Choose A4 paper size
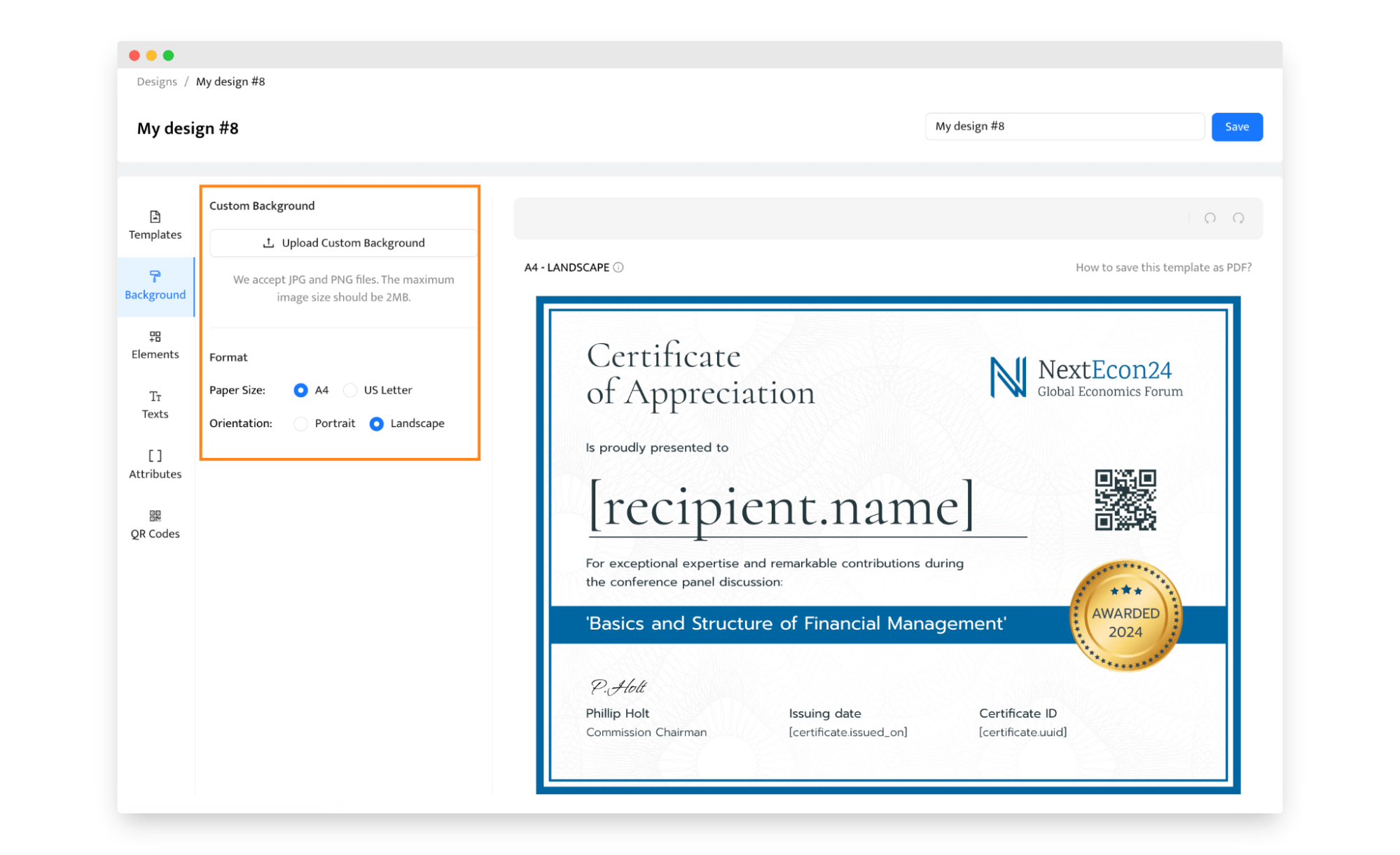This screenshot has height=855, width=1400. click(300, 390)
